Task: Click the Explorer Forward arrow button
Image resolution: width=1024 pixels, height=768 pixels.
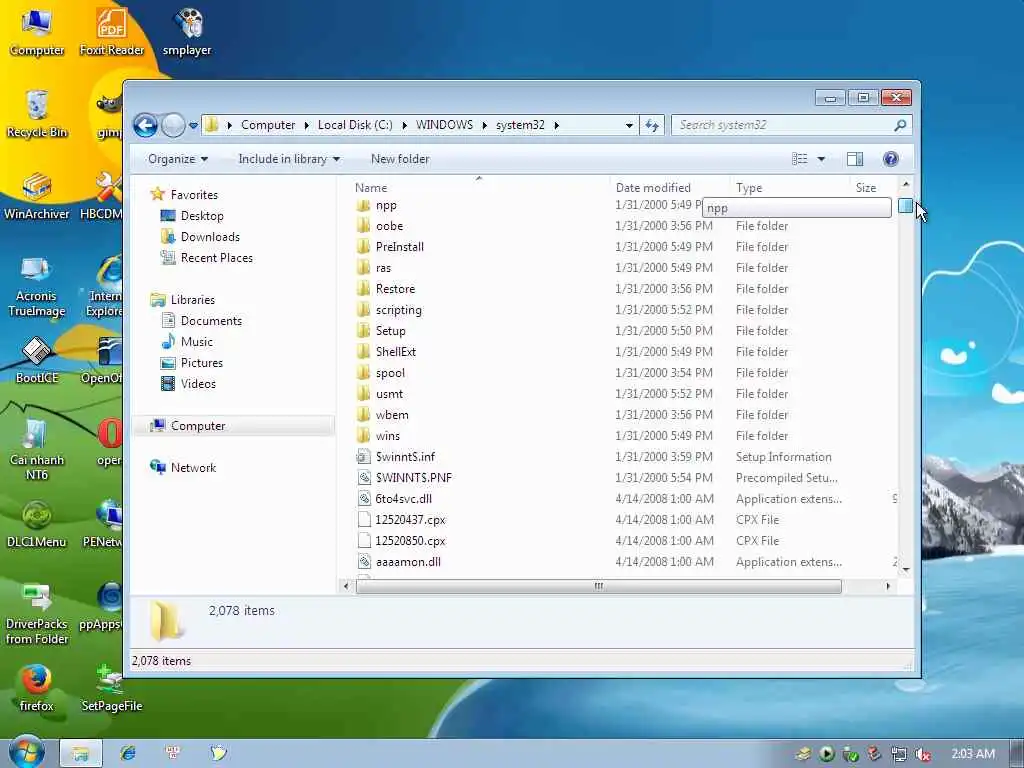Action: pyautogui.click(x=173, y=125)
